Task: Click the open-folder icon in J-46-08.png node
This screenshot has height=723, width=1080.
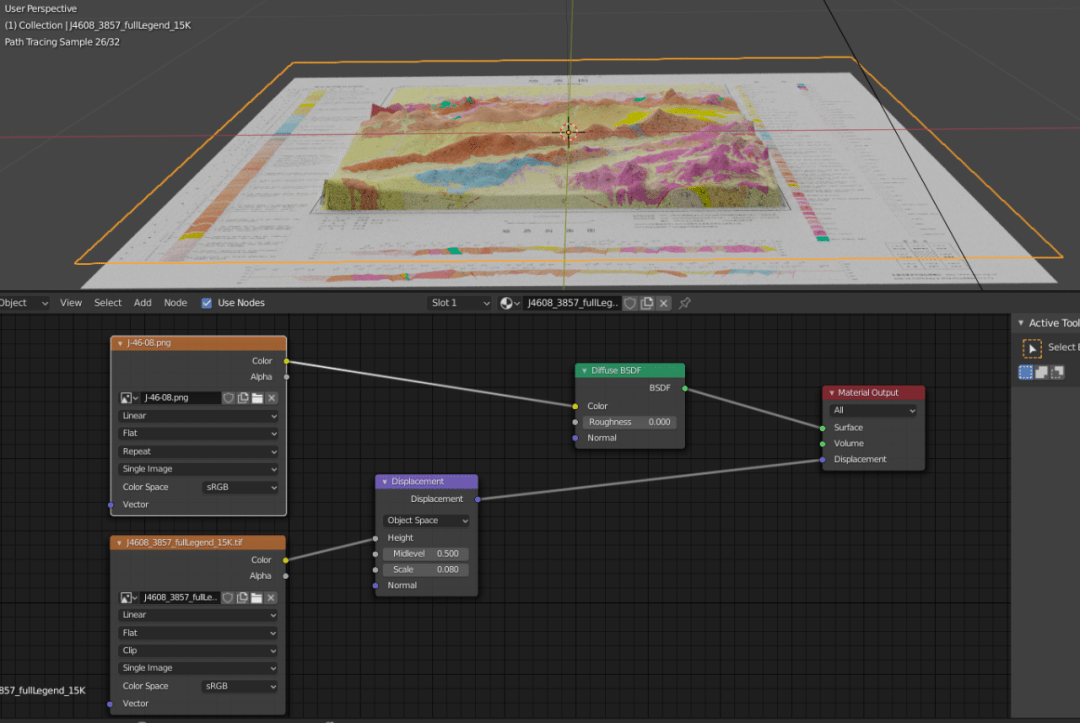Action: point(258,398)
